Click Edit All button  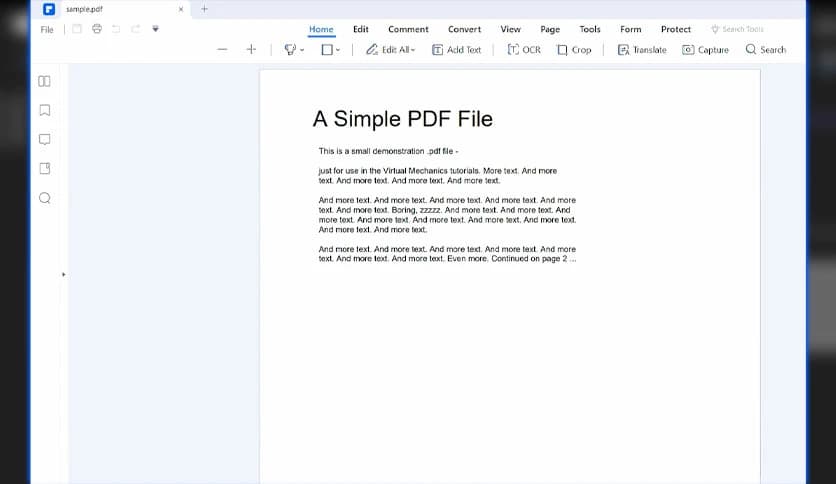click(390, 50)
